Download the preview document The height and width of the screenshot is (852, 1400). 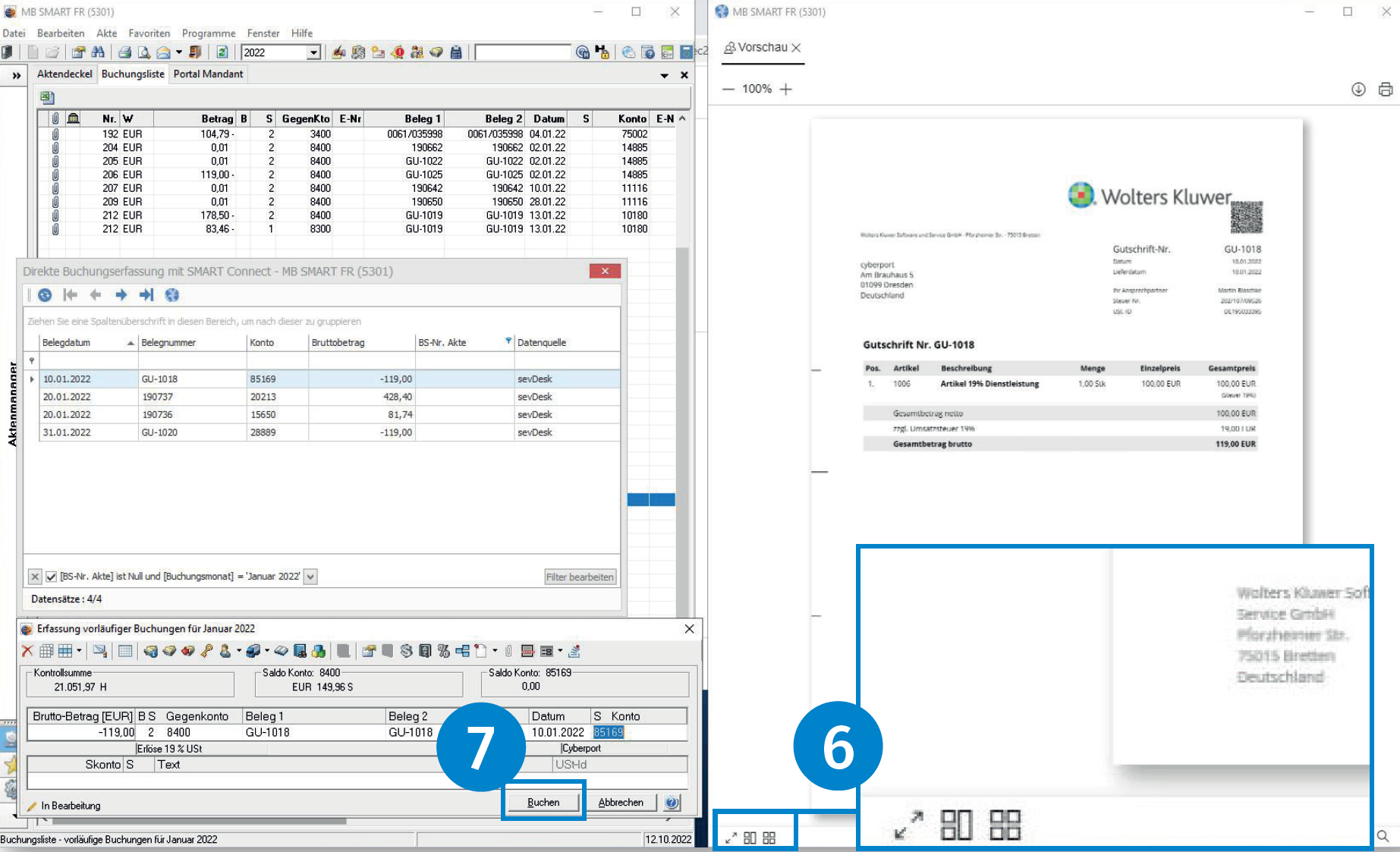(1358, 90)
